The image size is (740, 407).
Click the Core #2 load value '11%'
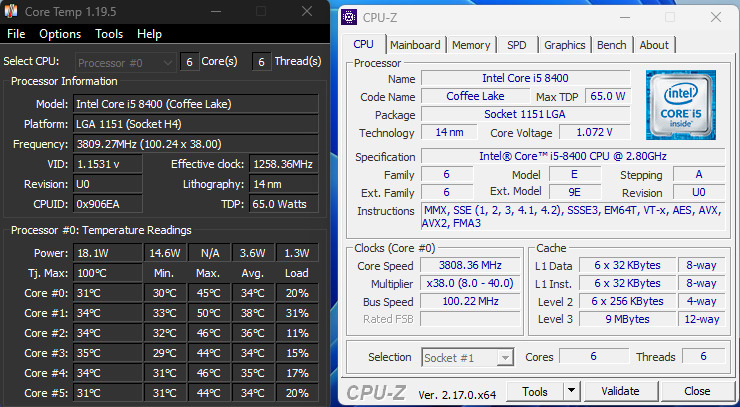(297, 333)
